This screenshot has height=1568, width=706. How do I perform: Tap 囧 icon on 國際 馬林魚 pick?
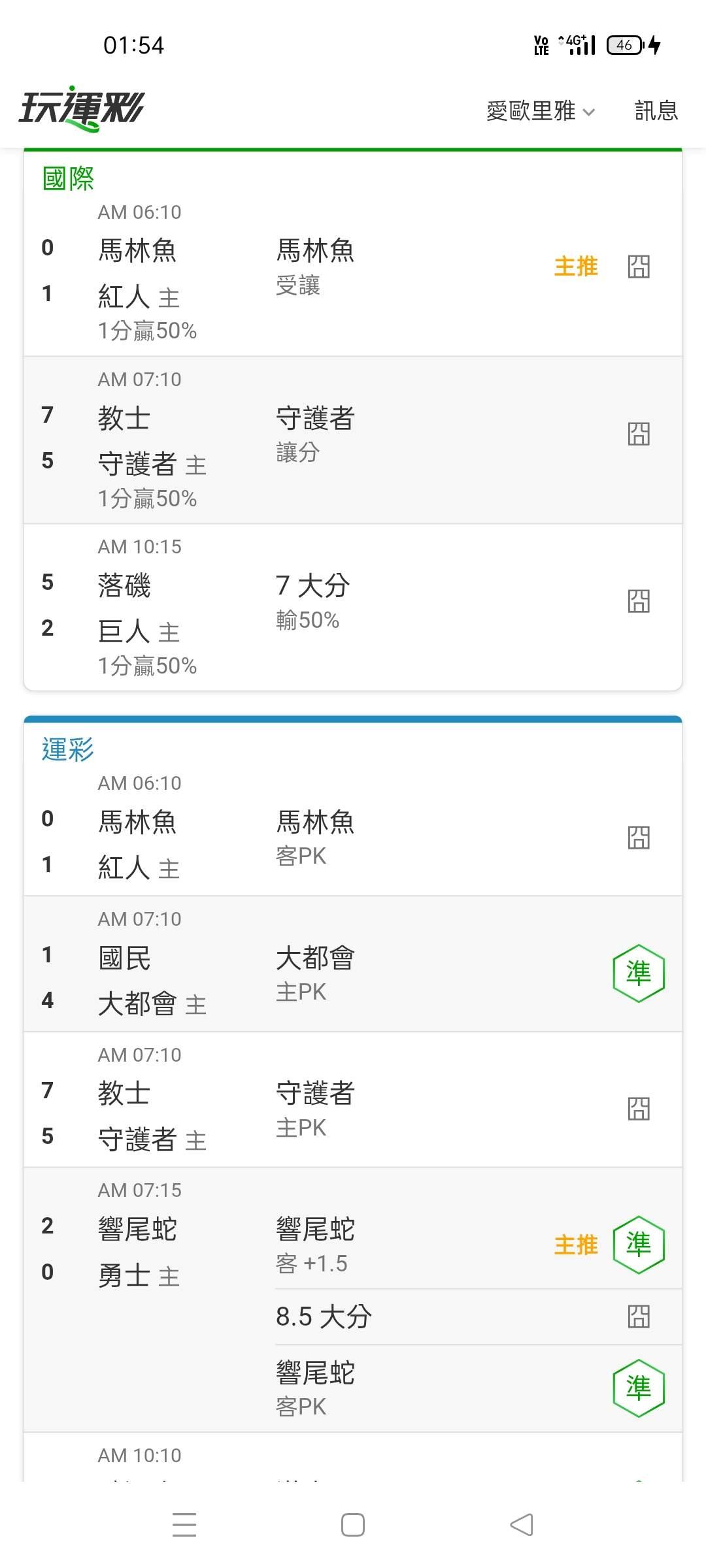click(x=639, y=267)
